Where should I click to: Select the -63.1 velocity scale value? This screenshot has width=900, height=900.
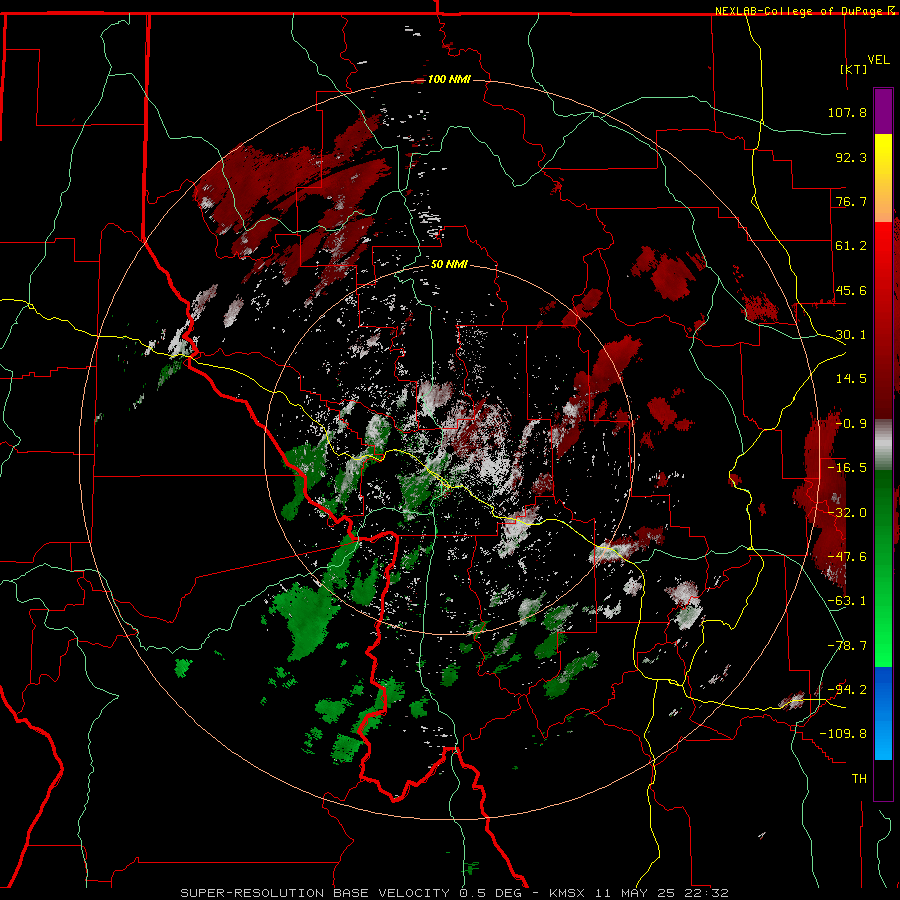(847, 601)
